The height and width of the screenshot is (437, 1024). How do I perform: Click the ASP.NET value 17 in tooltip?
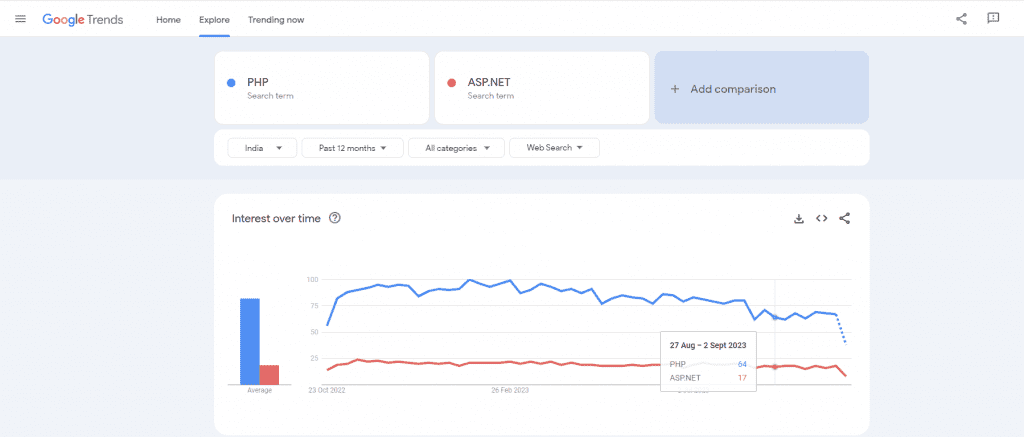[x=742, y=378]
